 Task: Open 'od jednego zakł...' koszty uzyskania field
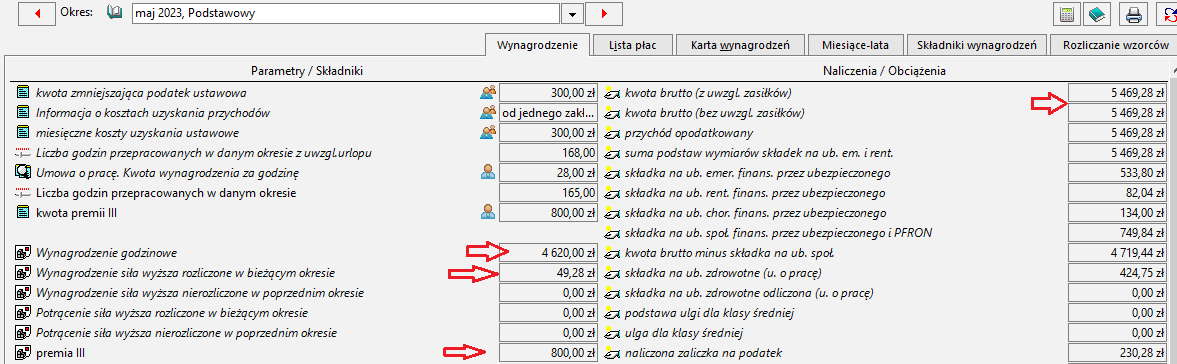tap(549, 113)
